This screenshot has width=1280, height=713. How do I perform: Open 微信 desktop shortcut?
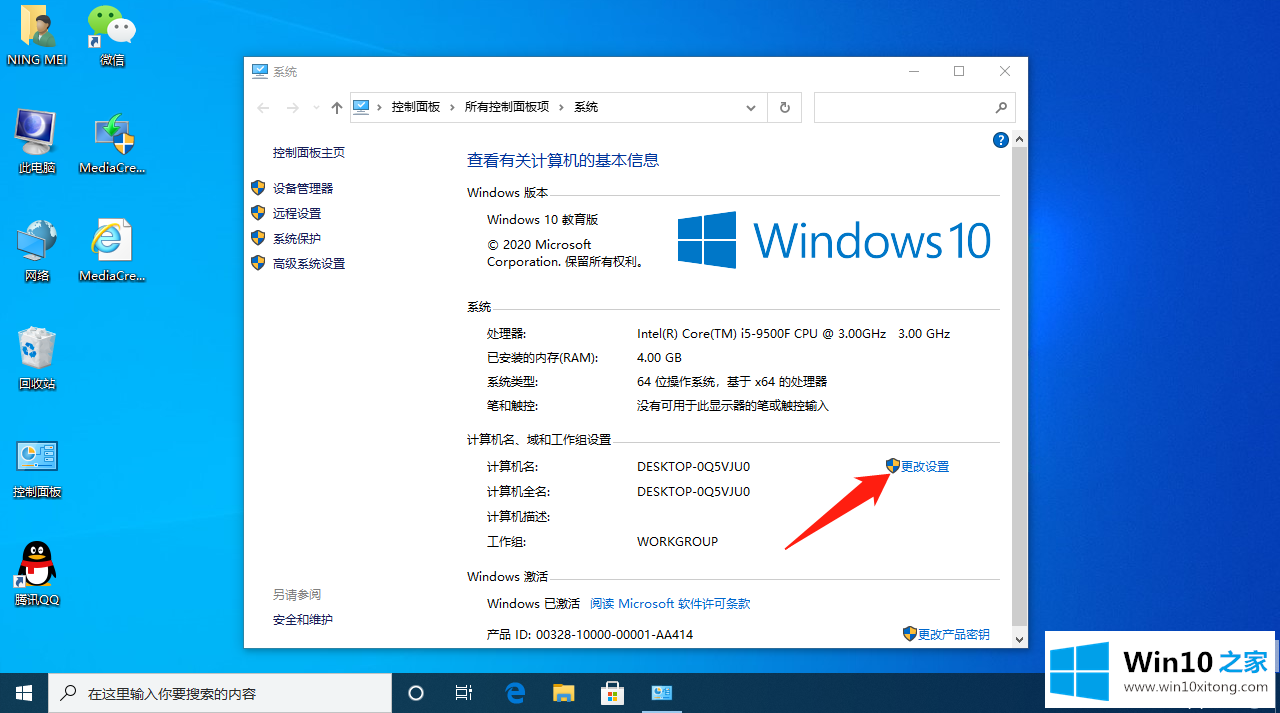(x=112, y=35)
